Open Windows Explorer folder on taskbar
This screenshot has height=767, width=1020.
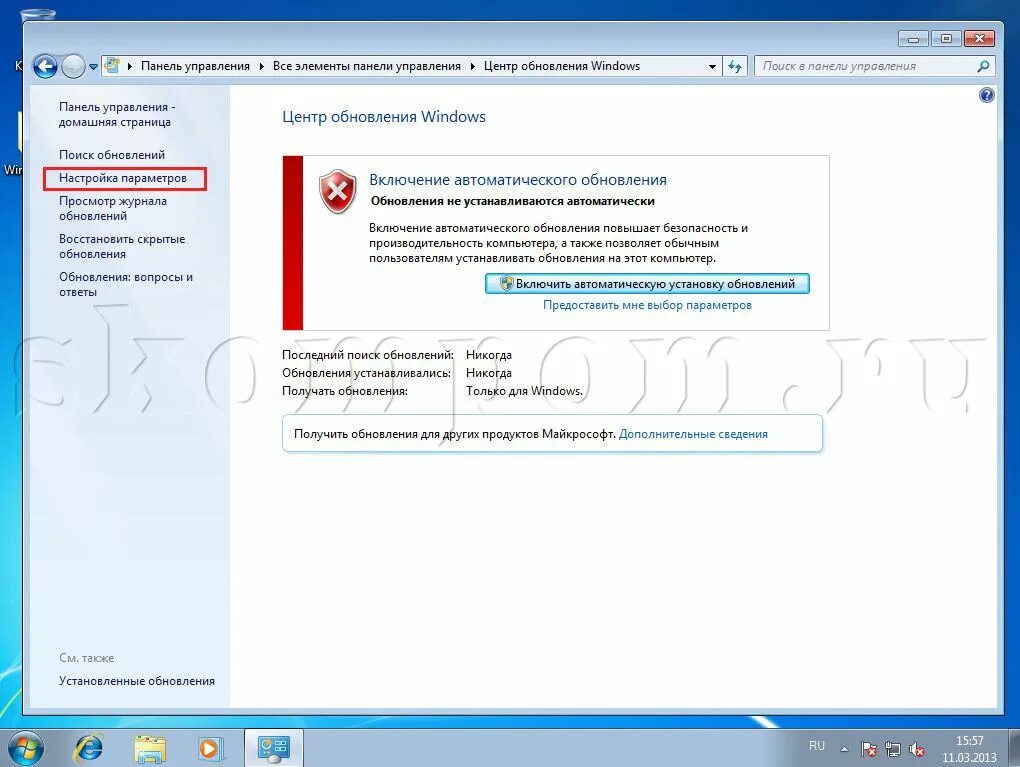pyautogui.click(x=150, y=748)
